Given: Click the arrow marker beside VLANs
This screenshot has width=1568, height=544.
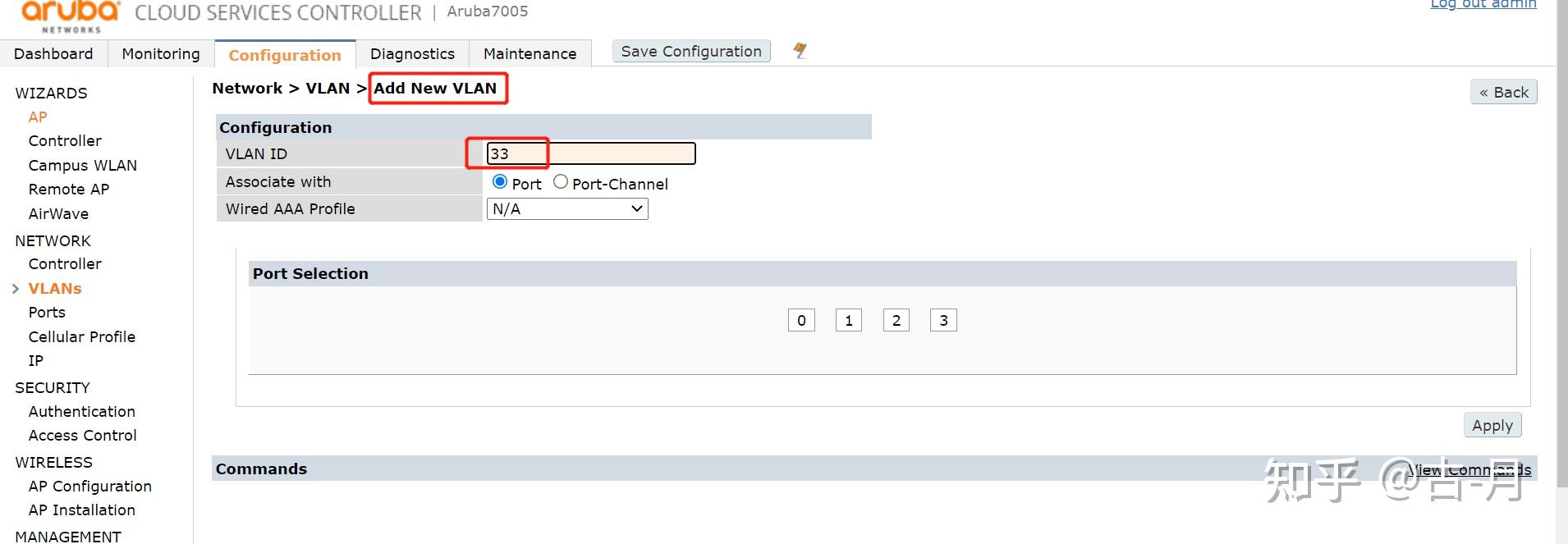Looking at the screenshot, I should (16, 289).
